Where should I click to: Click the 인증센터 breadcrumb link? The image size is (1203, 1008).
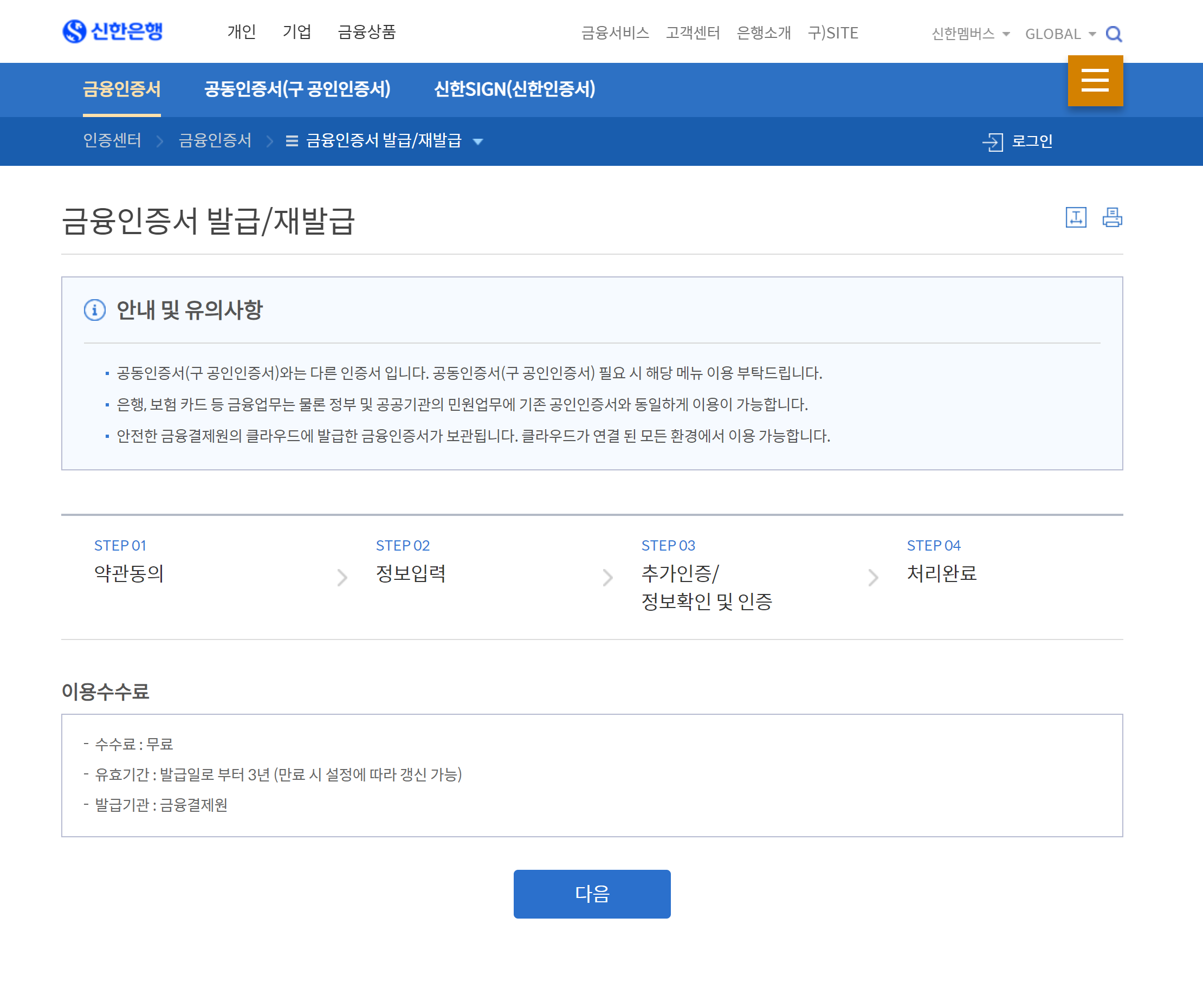112,140
